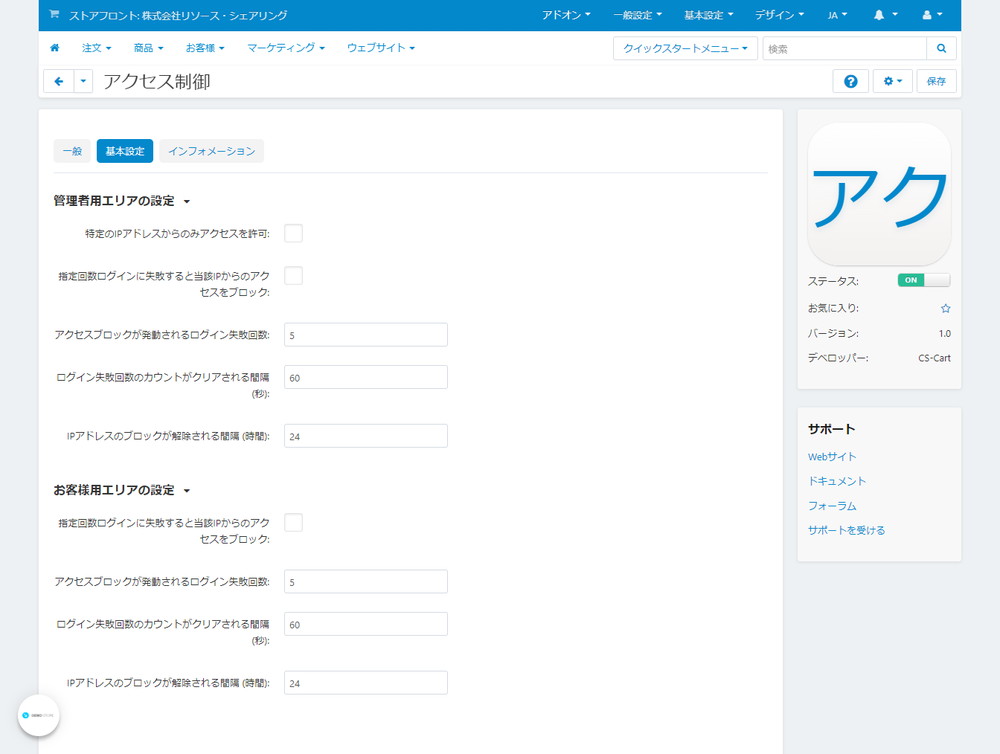Open the ウェブサイト menu

[x=381, y=48]
